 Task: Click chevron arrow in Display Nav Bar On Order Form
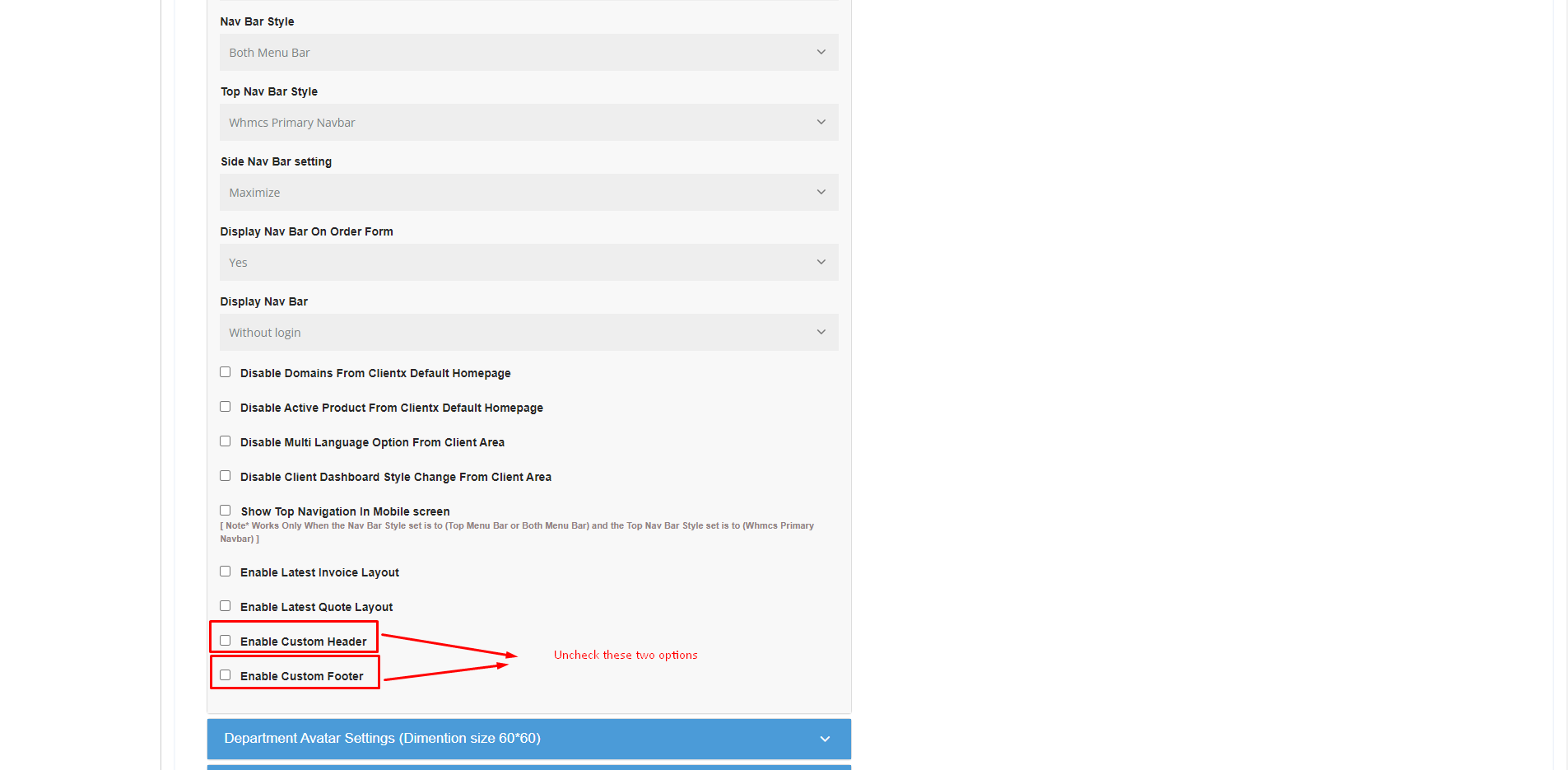click(x=821, y=263)
